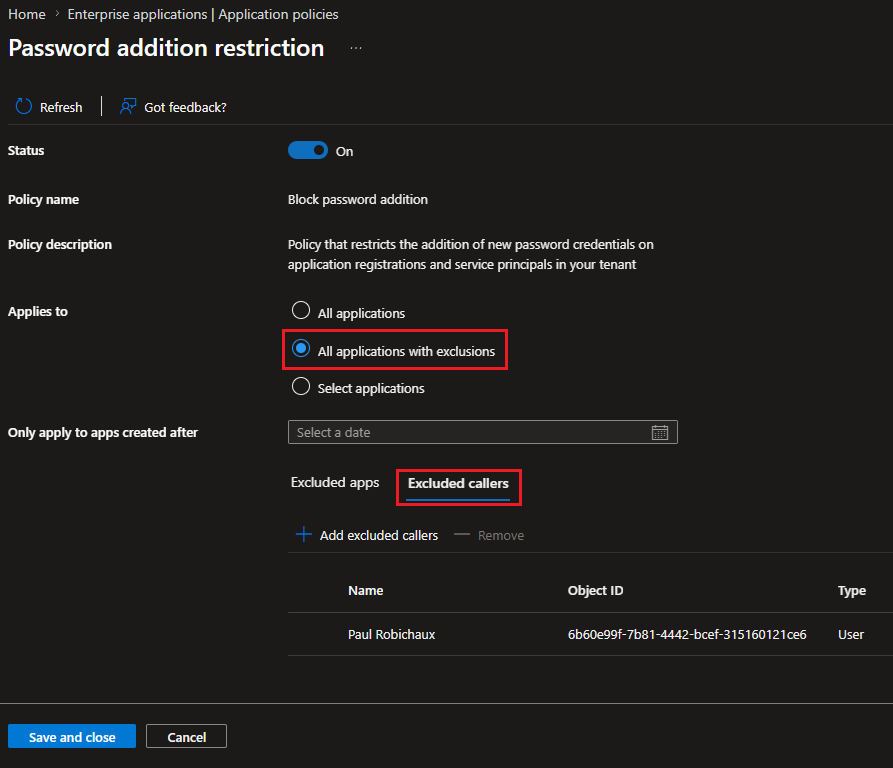Image resolution: width=893 pixels, height=768 pixels.
Task: Sort by the Name column header
Action: click(x=366, y=590)
